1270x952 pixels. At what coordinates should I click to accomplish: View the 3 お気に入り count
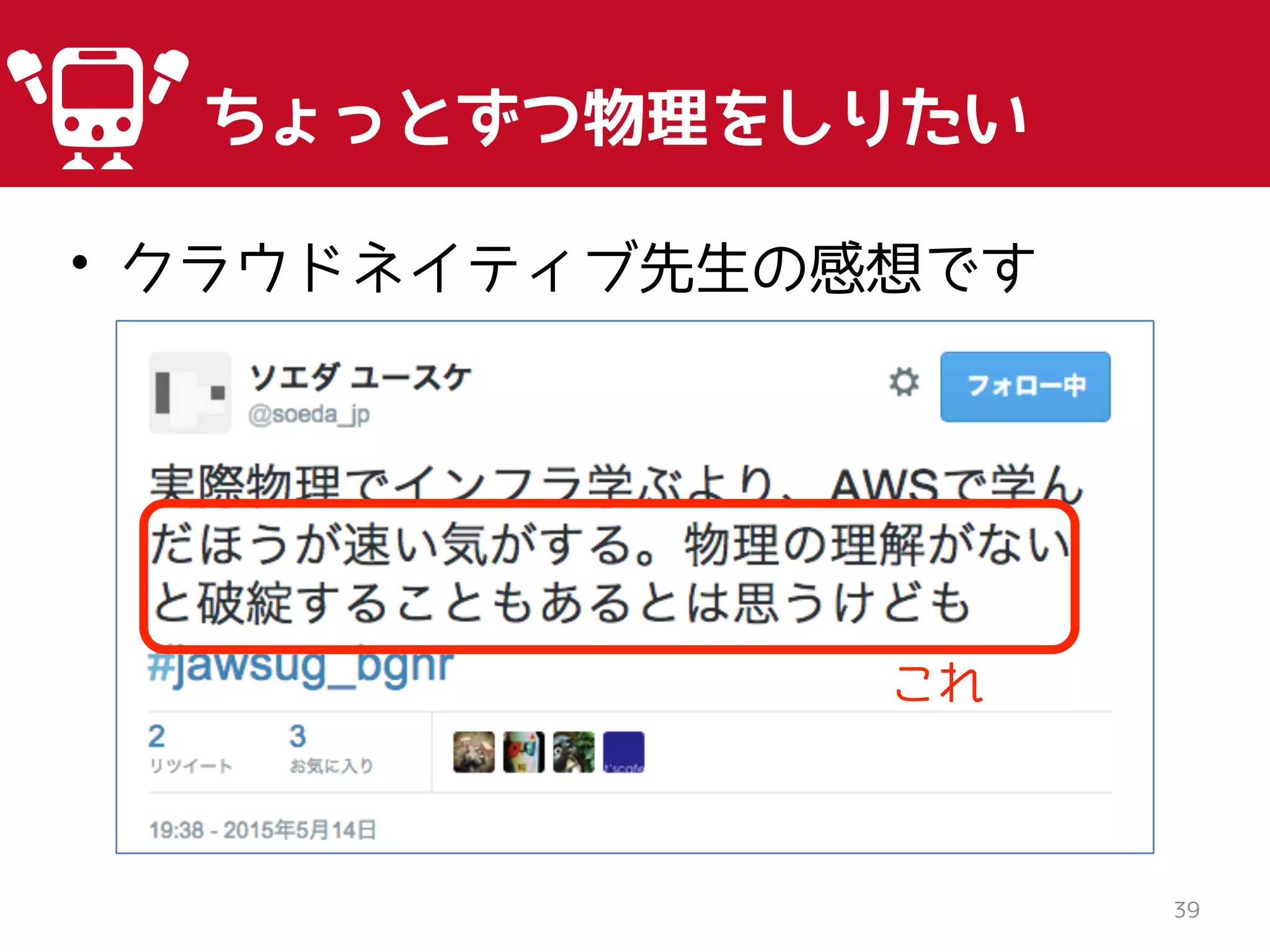click(x=331, y=749)
